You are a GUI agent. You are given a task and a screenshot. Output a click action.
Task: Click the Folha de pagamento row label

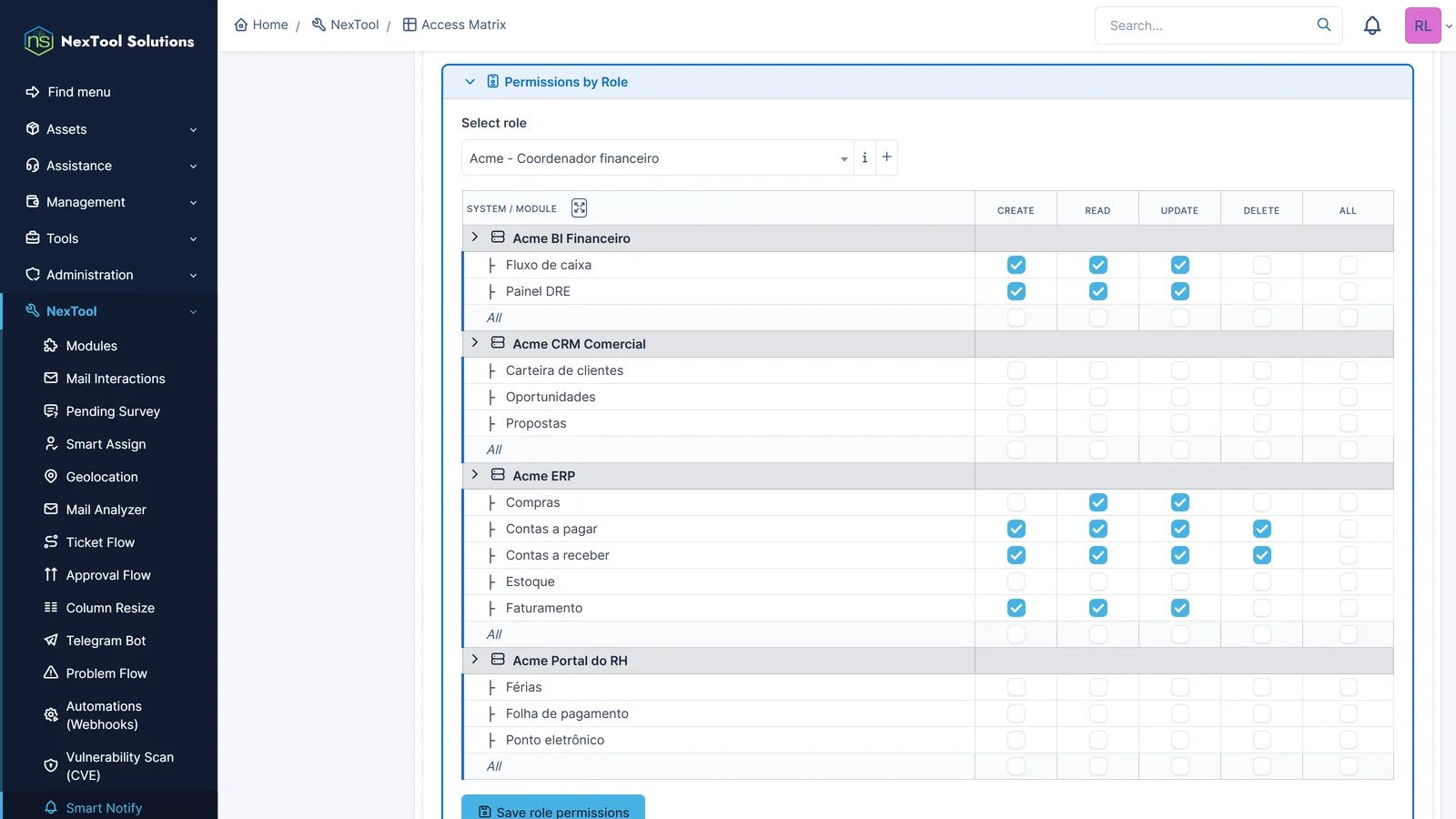coord(567,713)
